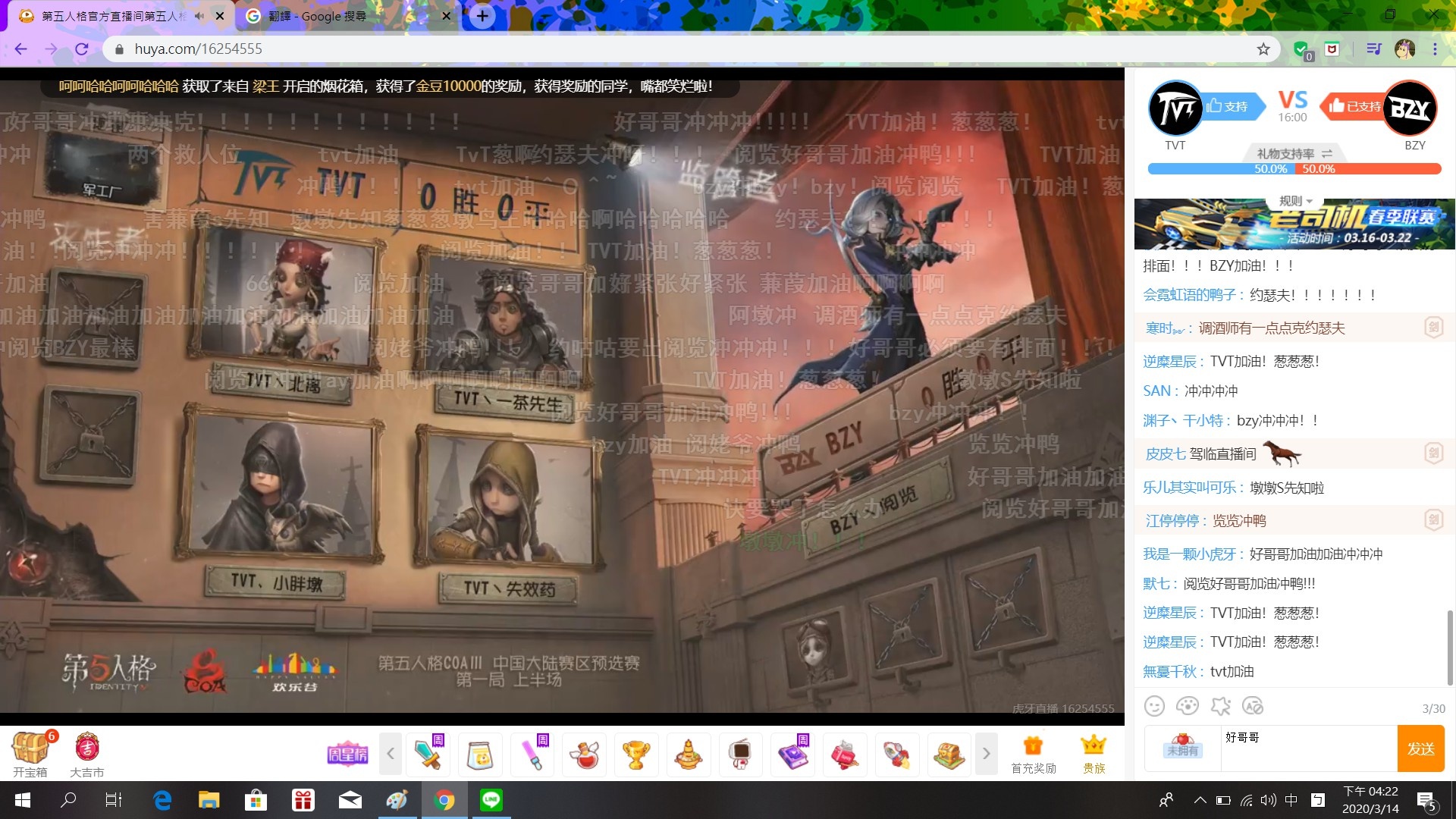Open the Chrome profile avatar
The height and width of the screenshot is (819, 1456).
point(1404,49)
